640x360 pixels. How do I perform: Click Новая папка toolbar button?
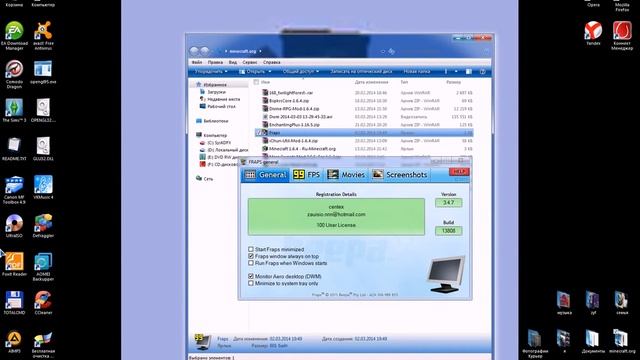tap(416, 71)
